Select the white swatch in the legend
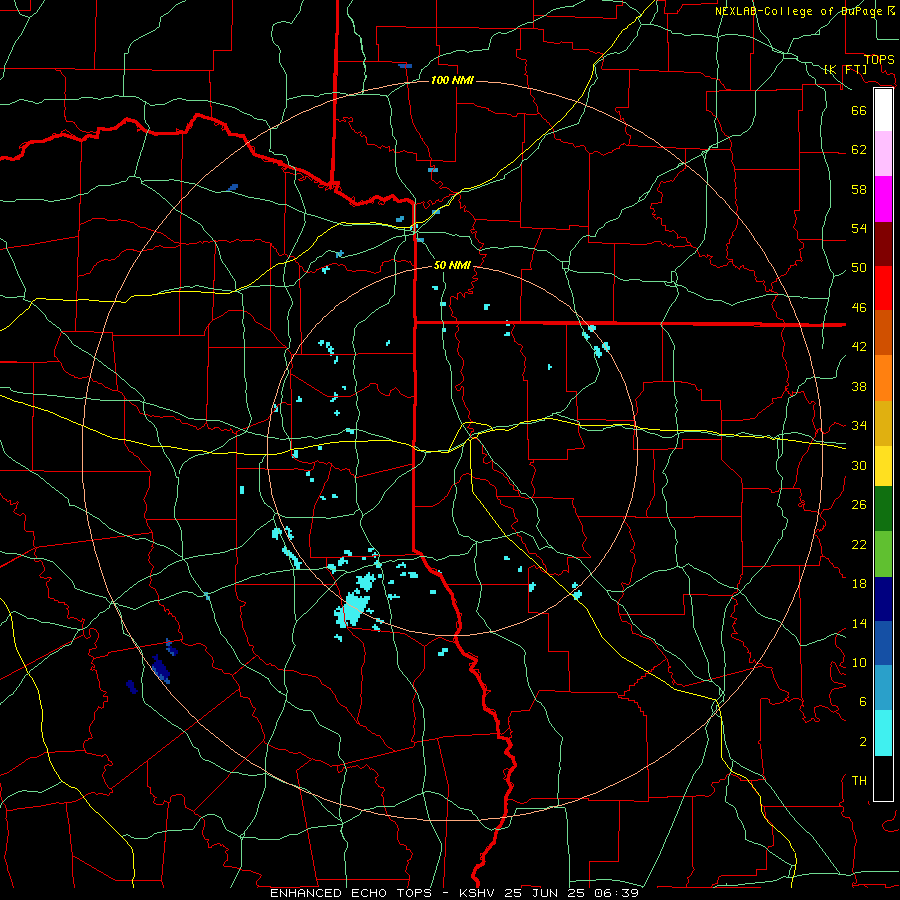This screenshot has width=900, height=900. click(x=883, y=110)
